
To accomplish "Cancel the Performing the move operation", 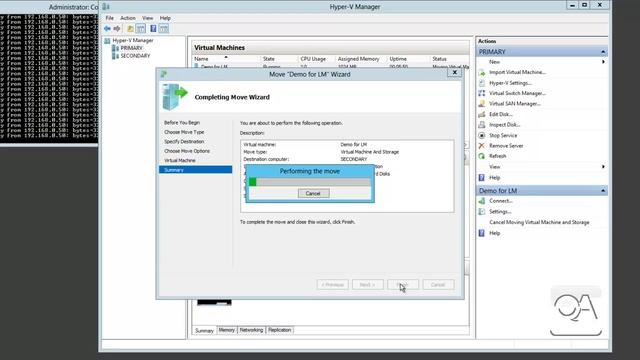I will [x=313, y=193].
